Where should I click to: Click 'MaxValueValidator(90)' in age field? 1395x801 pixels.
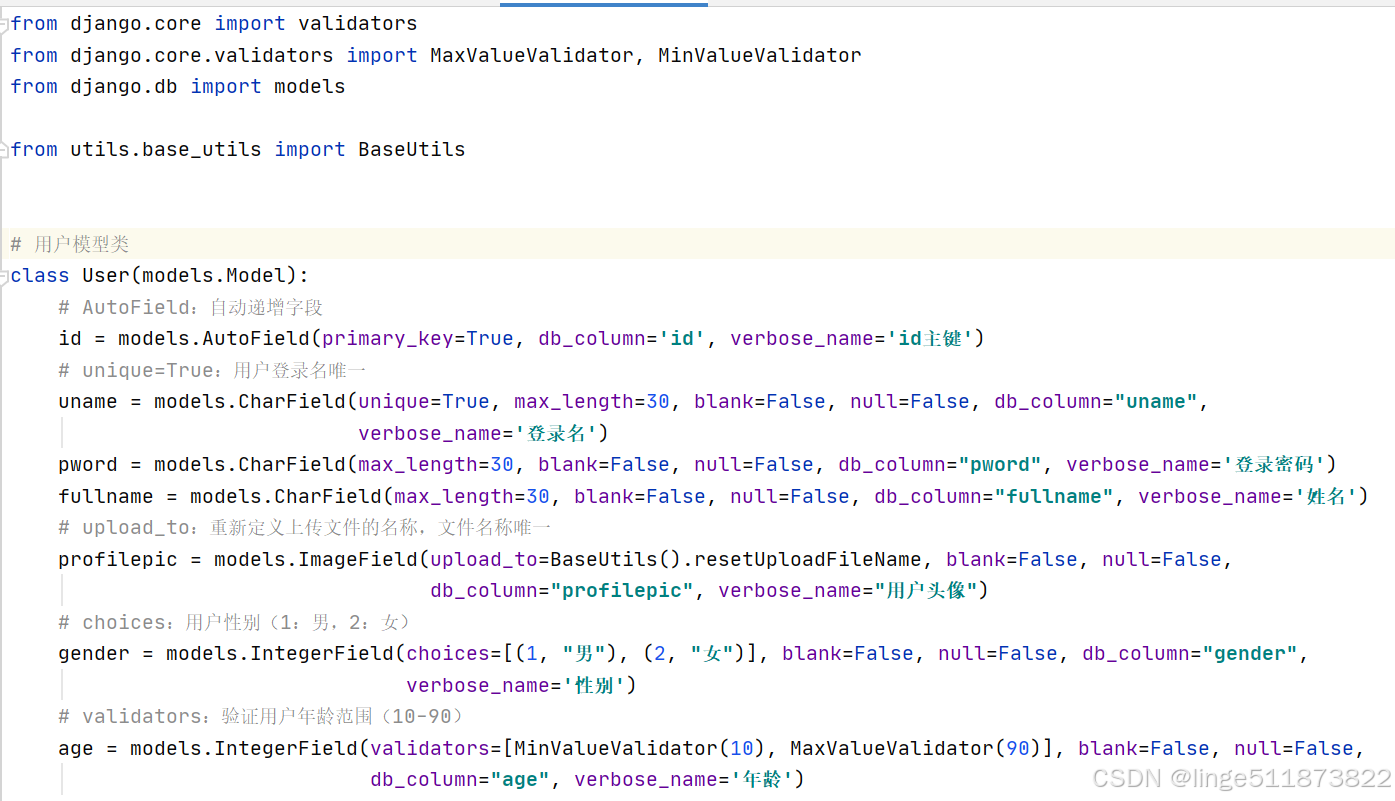pyautogui.click(x=916, y=748)
